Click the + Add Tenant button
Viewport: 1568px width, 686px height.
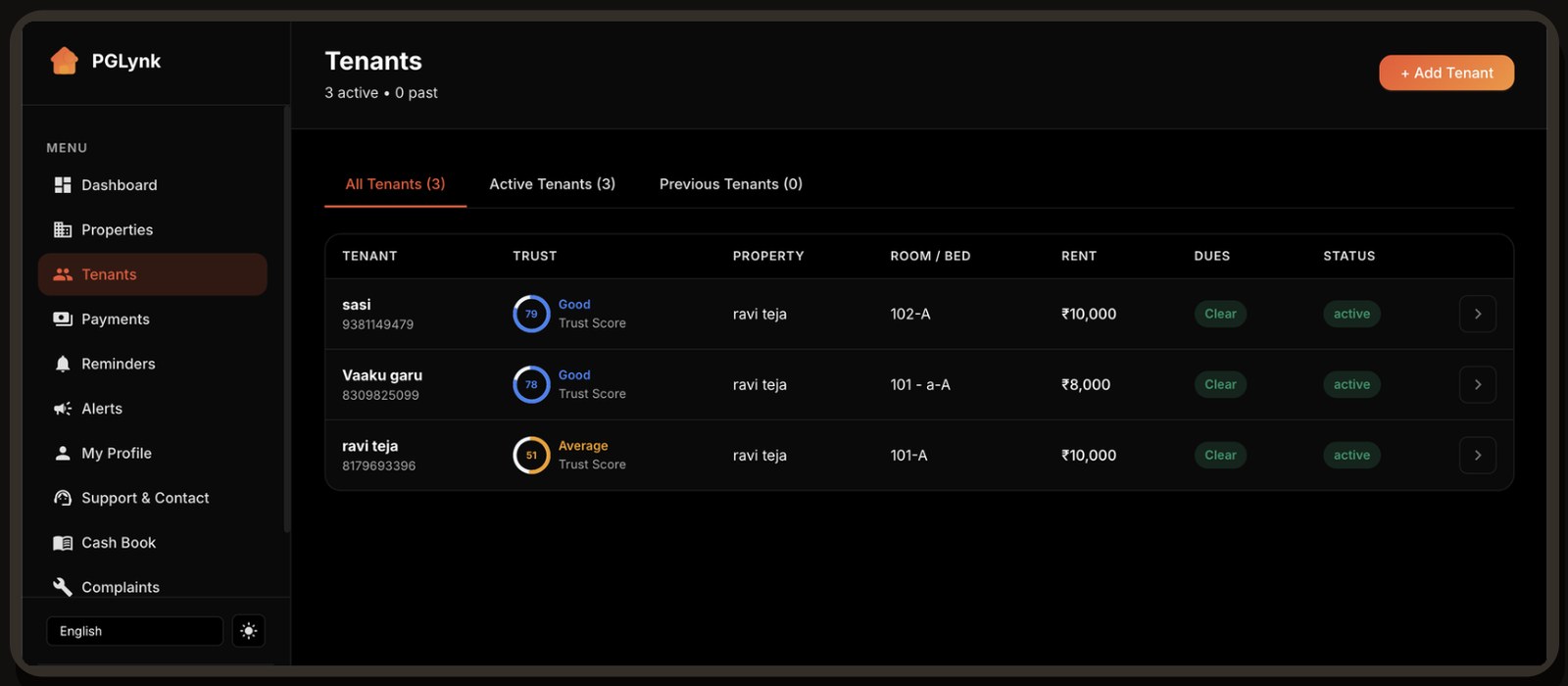[x=1446, y=73]
